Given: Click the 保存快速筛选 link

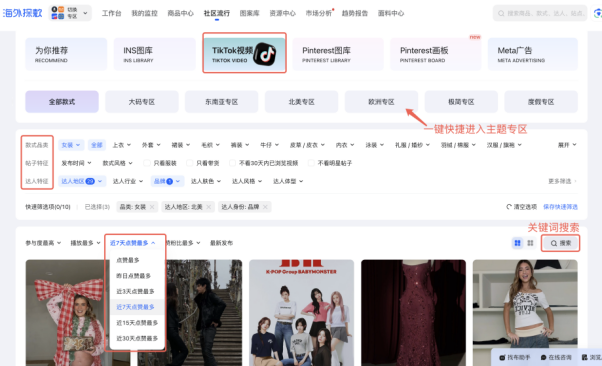Looking at the screenshot, I should coord(560,207).
